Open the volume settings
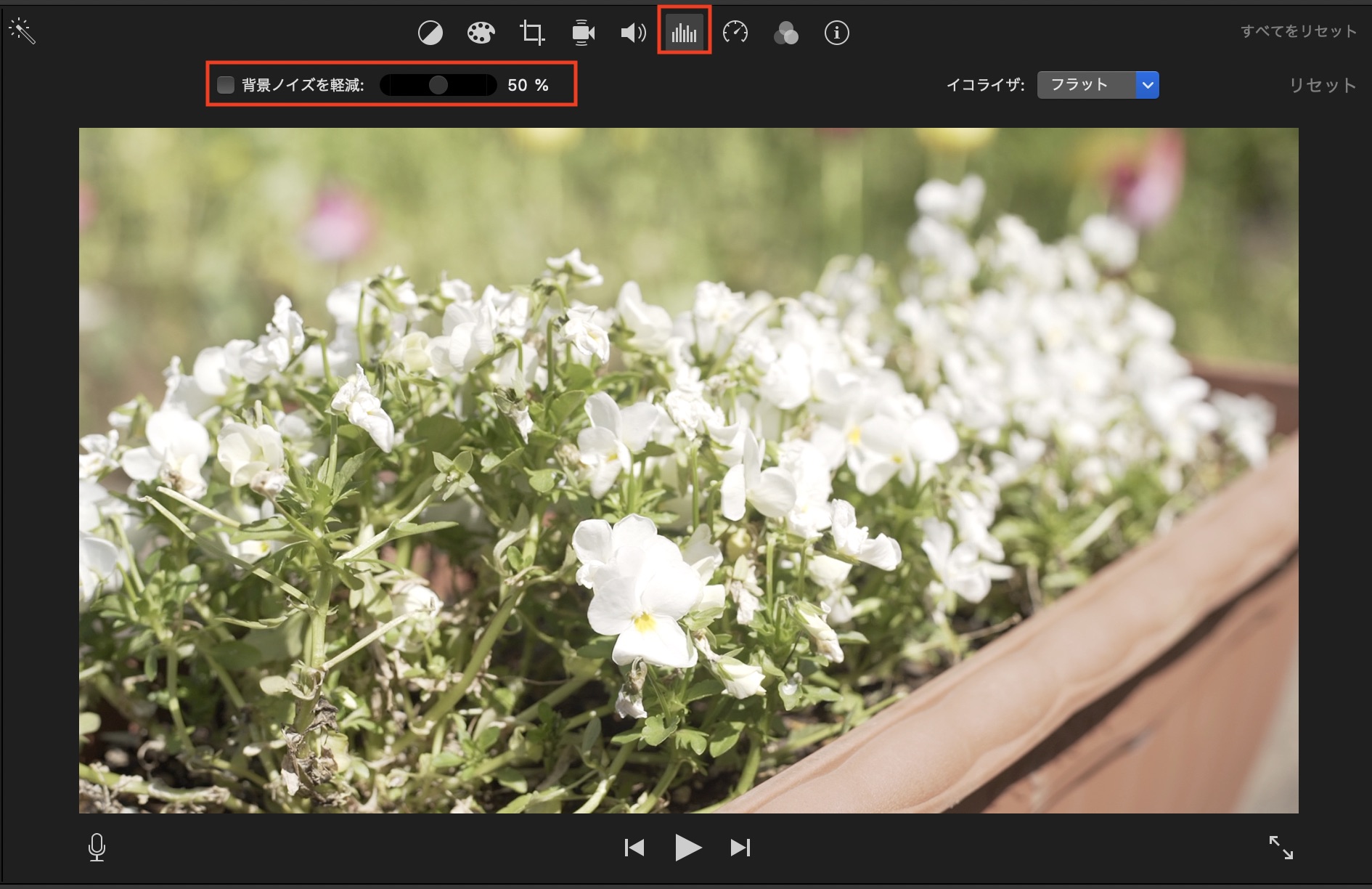 tap(633, 33)
